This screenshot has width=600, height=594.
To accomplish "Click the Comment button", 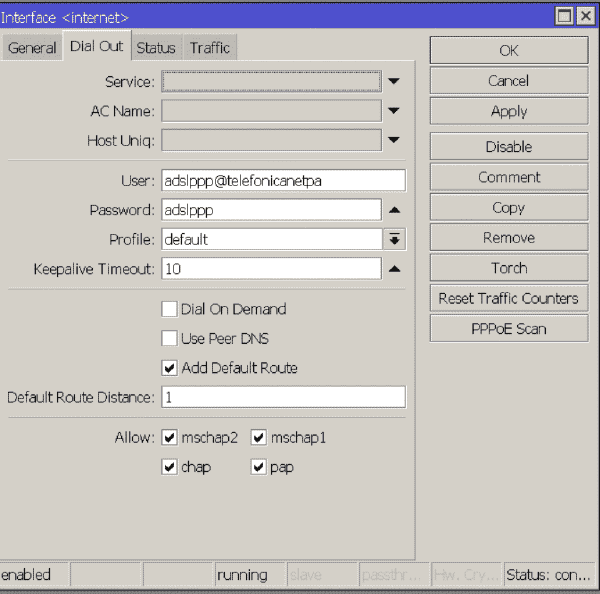I will pos(509,177).
